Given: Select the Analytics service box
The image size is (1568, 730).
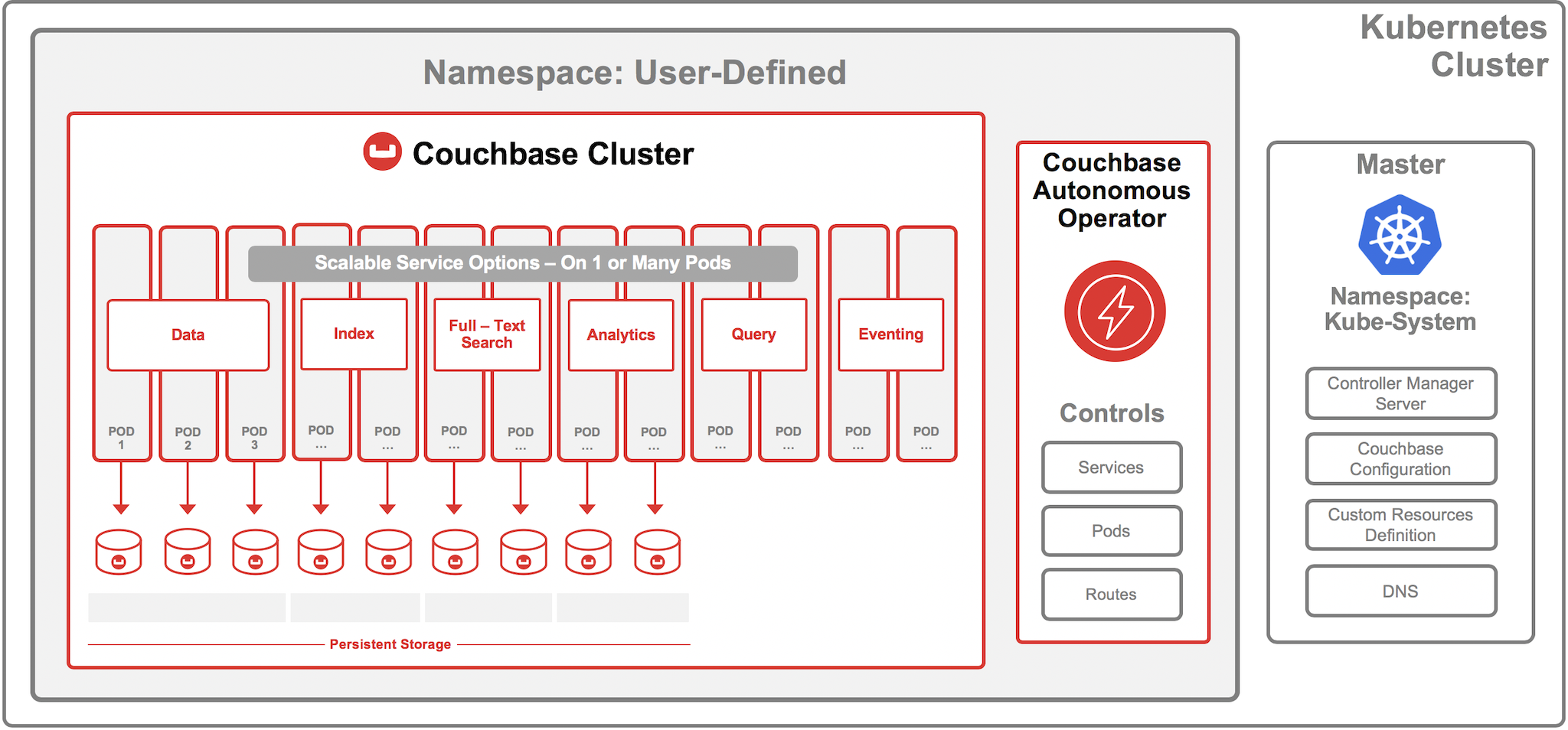Looking at the screenshot, I should (x=621, y=334).
